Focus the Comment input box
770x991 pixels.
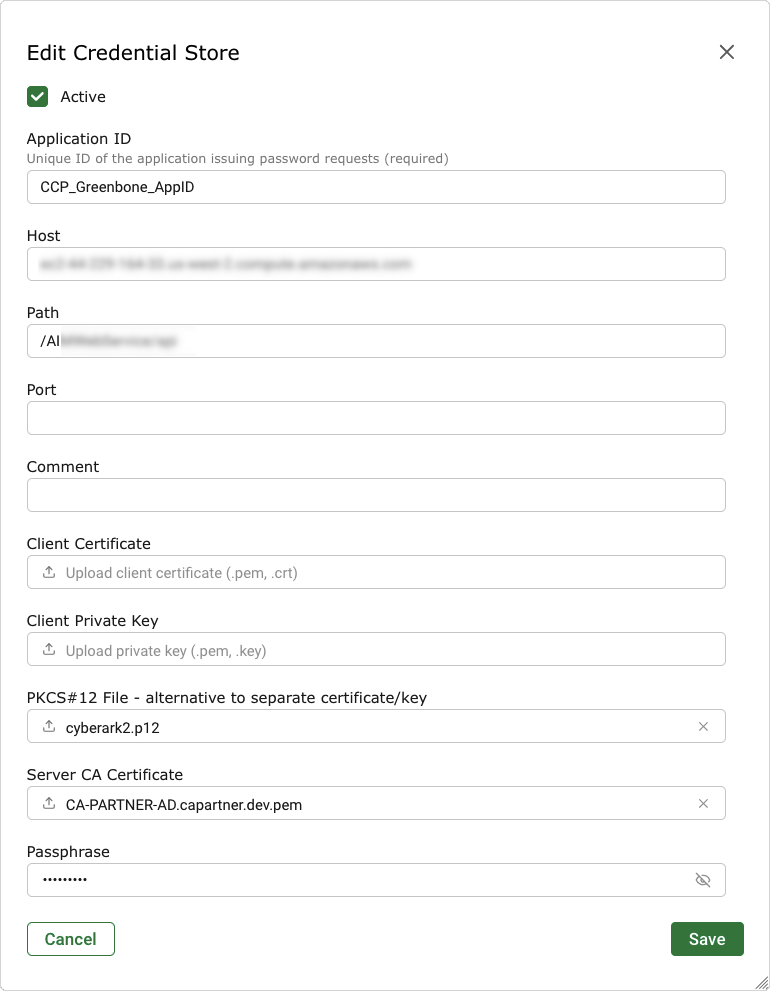[376, 495]
